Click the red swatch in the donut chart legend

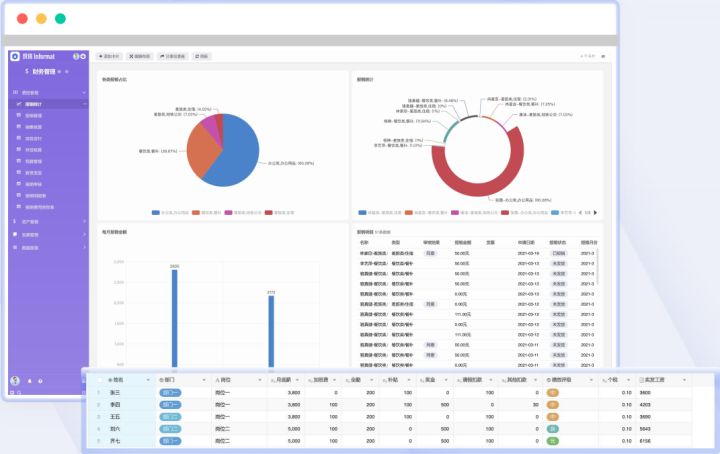[505, 213]
